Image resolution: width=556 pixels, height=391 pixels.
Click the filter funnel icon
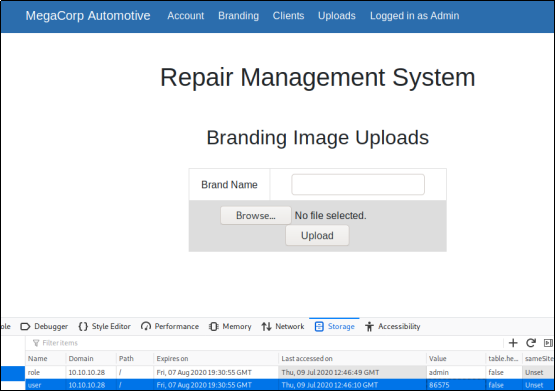36,343
